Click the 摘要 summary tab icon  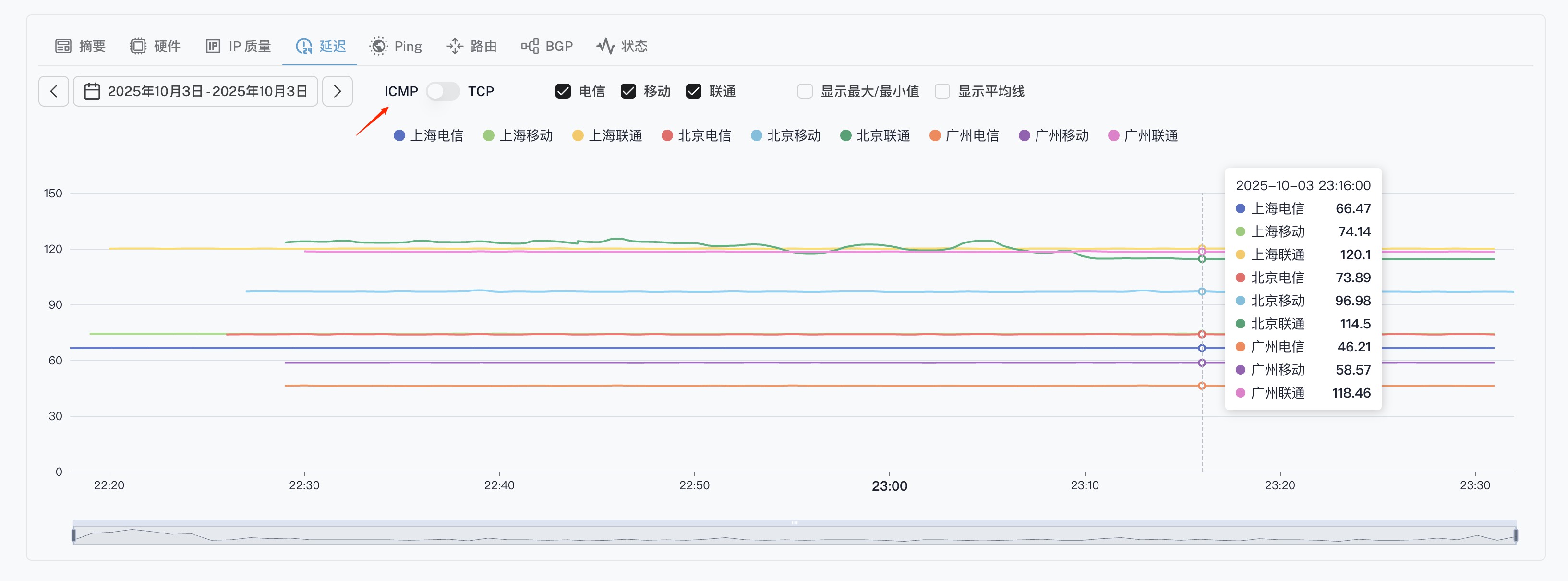[63, 46]
